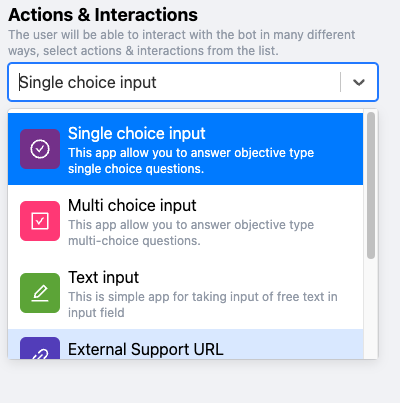Choose the Multi choice input option
This screenshot has width=400, height=403.
tap(185, 221)
